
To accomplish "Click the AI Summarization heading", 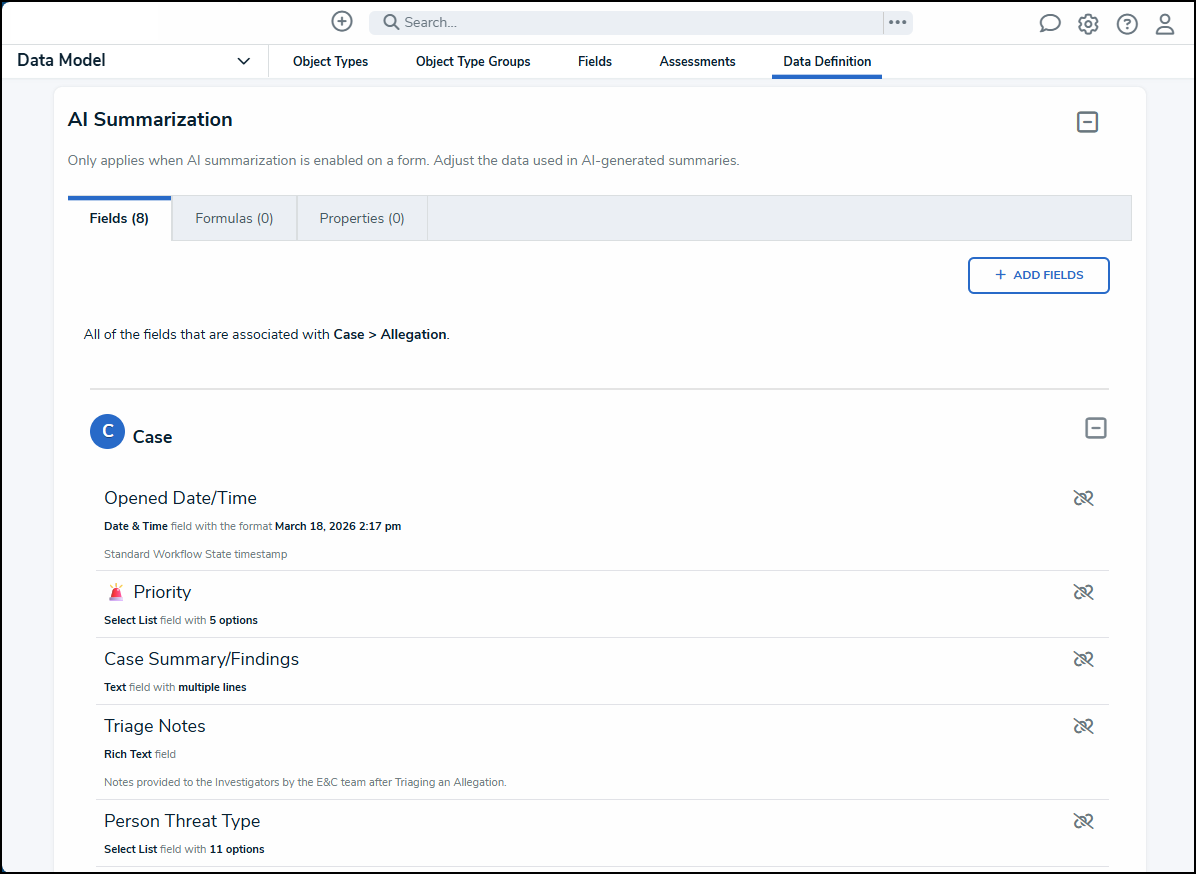I will point(150,120).
